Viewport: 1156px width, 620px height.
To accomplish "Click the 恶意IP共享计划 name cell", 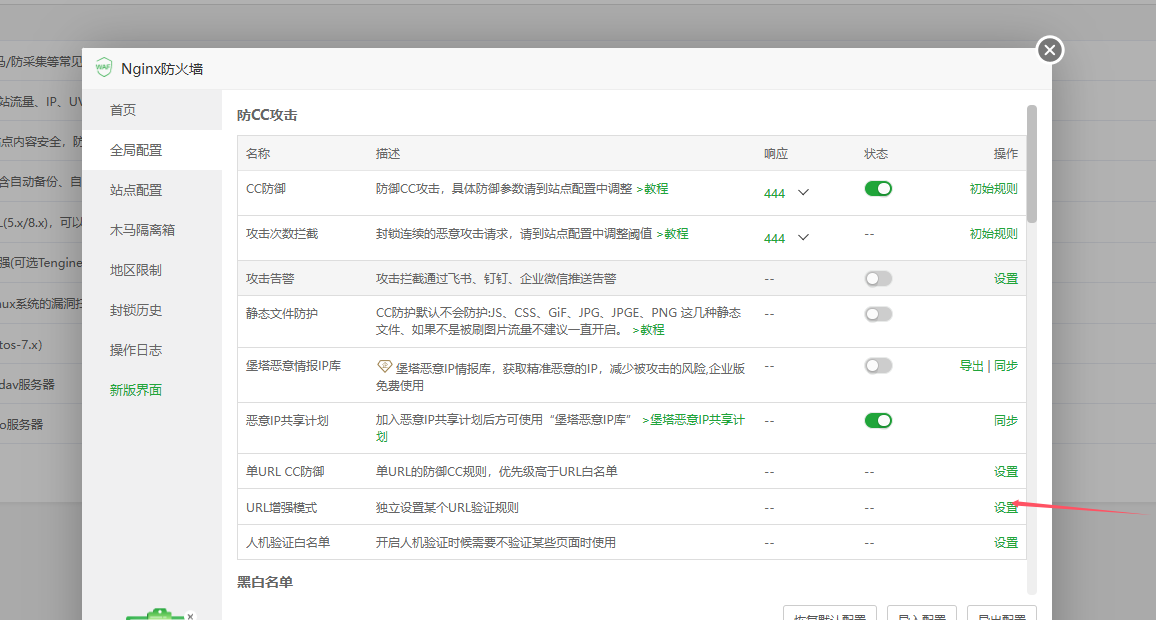I will click(287, 420).
